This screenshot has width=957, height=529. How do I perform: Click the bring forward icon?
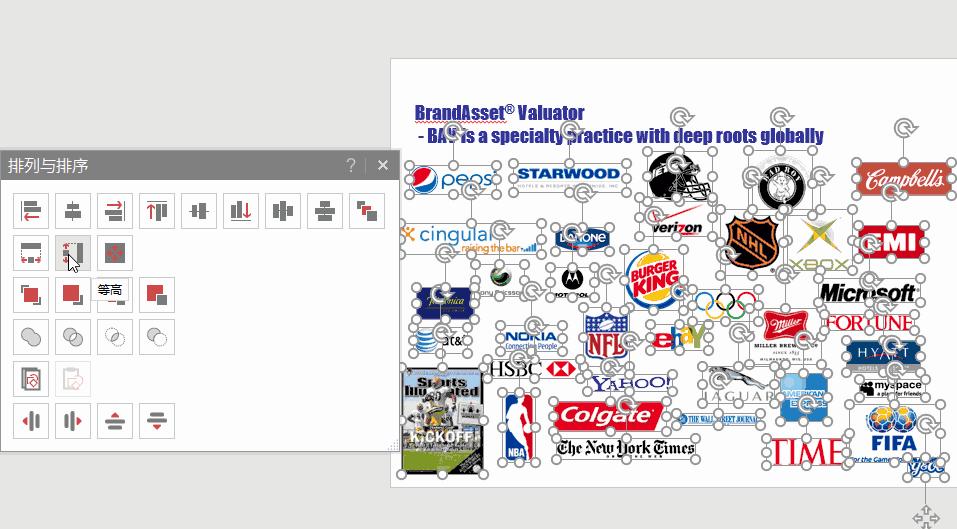pos(73,295)
